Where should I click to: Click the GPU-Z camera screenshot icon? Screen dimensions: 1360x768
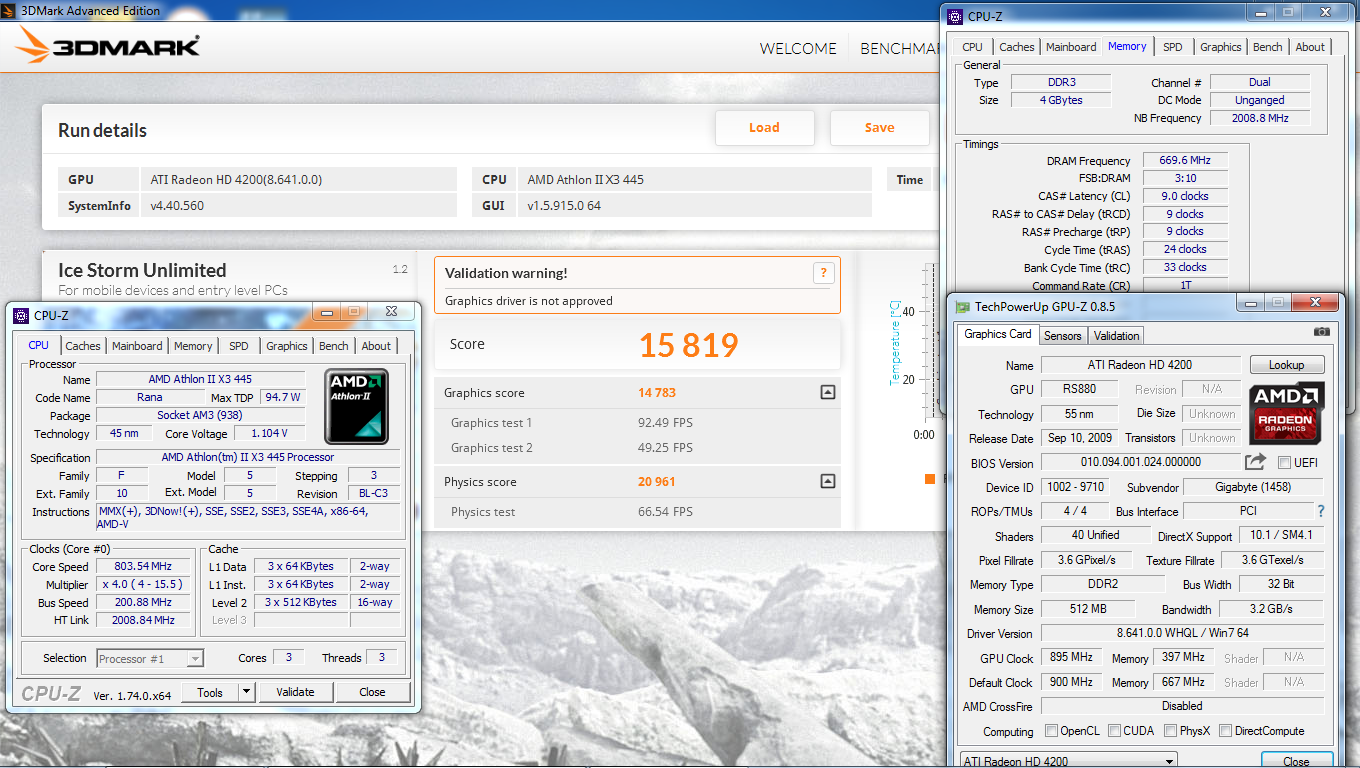click(1322, 332)
